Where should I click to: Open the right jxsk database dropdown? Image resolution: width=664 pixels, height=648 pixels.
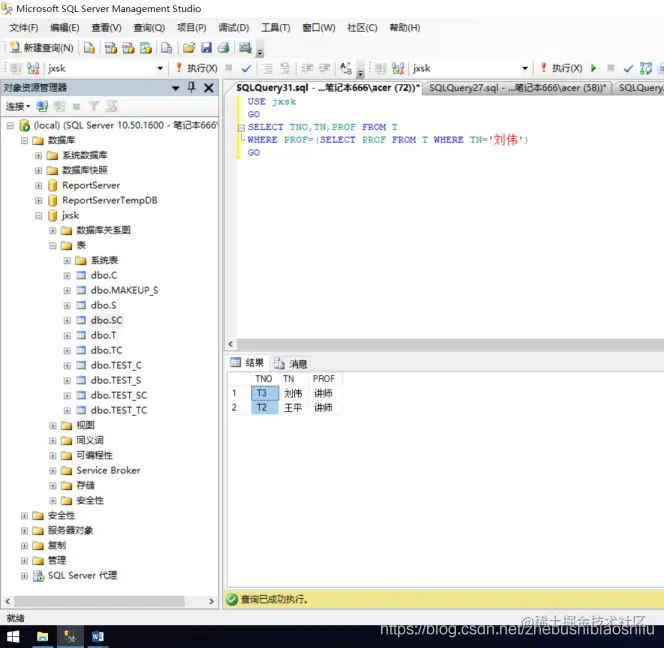coord(525,68)
